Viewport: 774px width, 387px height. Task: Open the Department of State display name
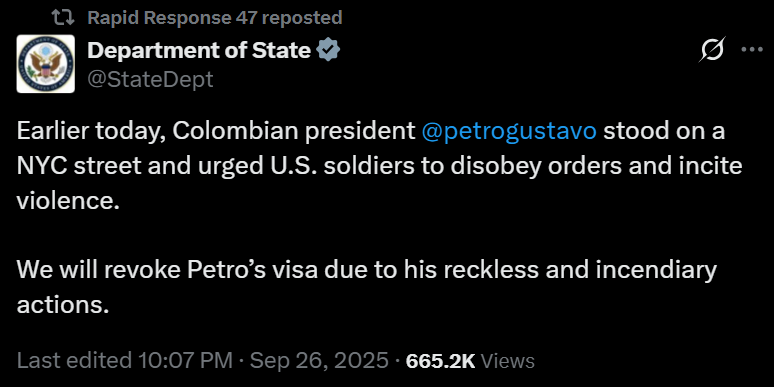tap(199, 50)
